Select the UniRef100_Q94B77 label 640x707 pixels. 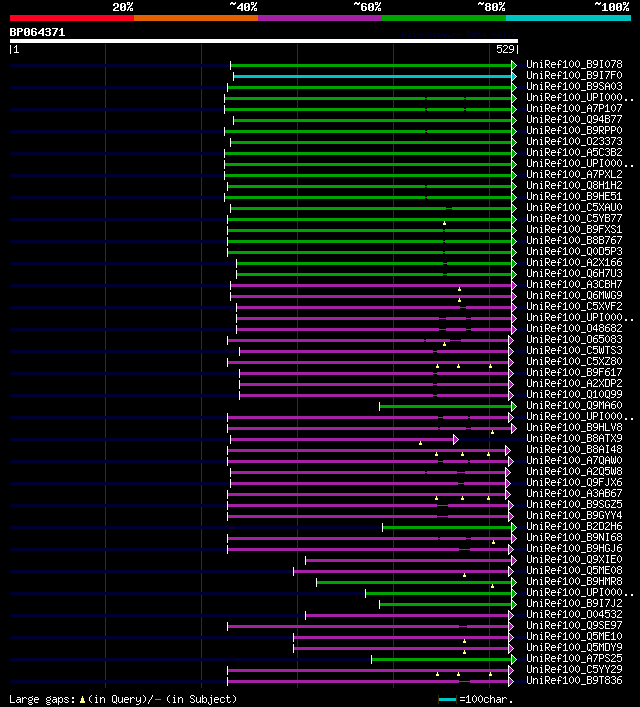click(x=574, y=119)
